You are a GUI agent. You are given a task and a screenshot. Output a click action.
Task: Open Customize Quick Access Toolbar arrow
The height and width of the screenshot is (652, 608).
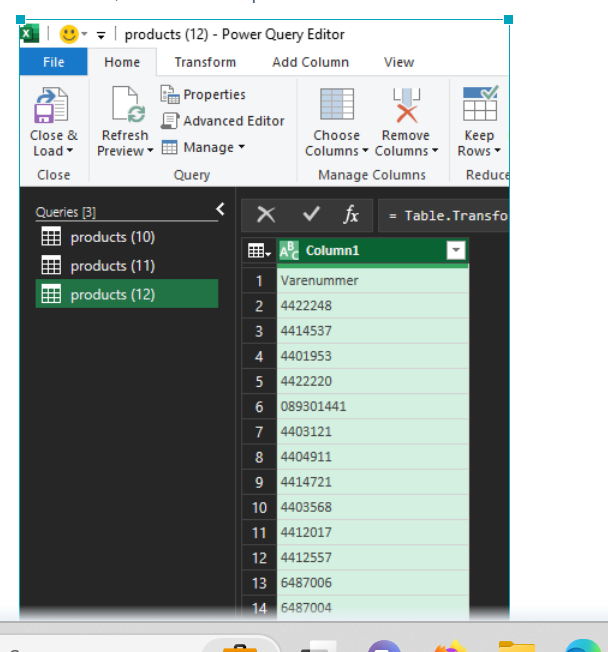(x=101, y=35)
